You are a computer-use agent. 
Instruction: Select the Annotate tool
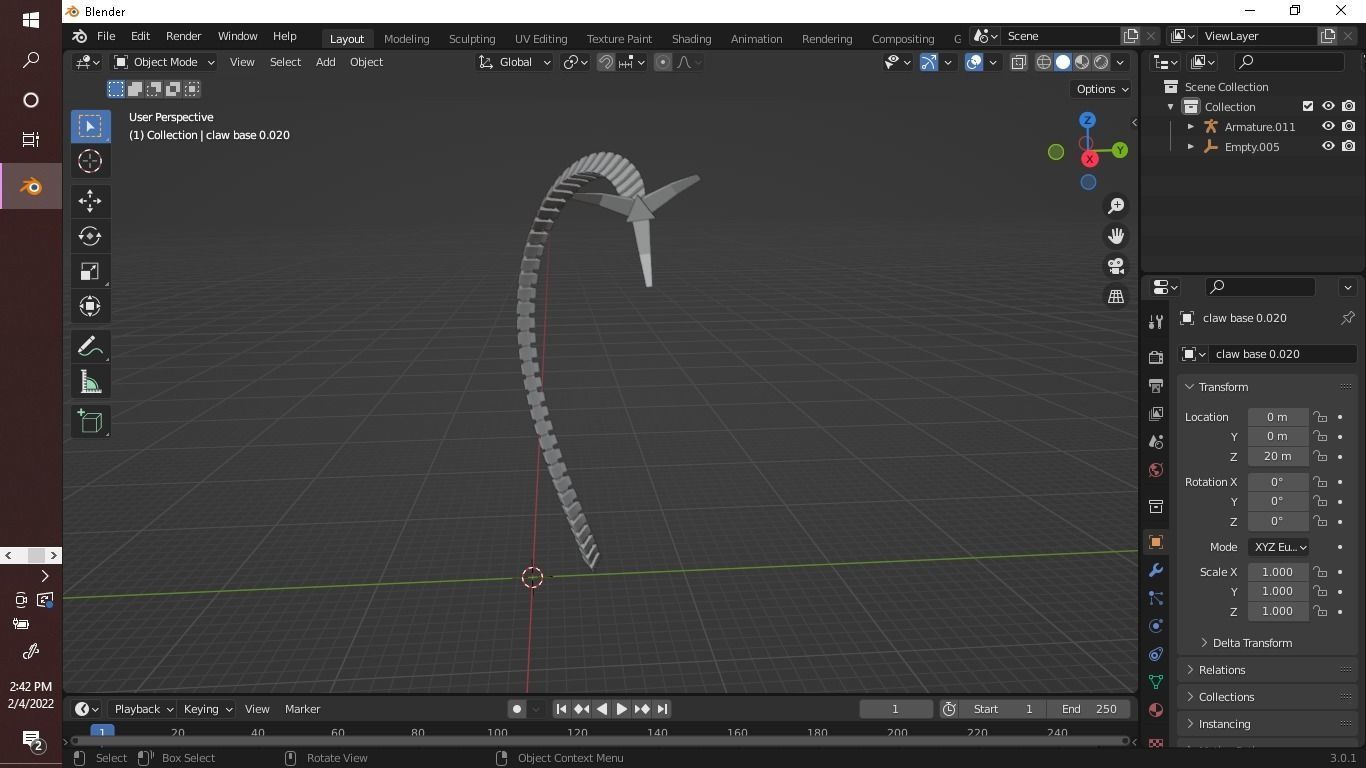(x=90, y=346)
